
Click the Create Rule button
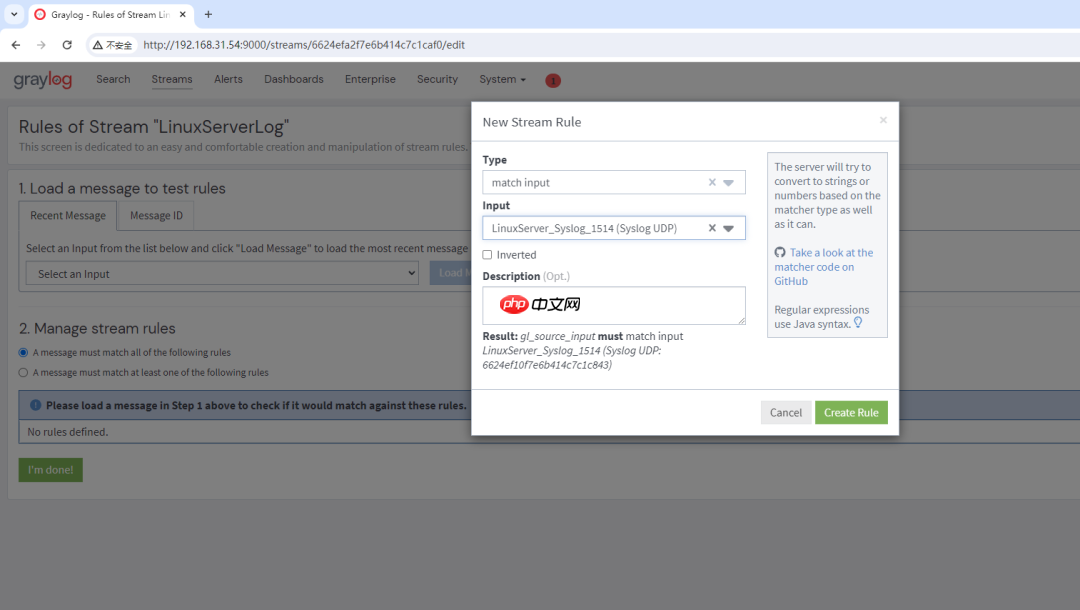click(851, 412)
